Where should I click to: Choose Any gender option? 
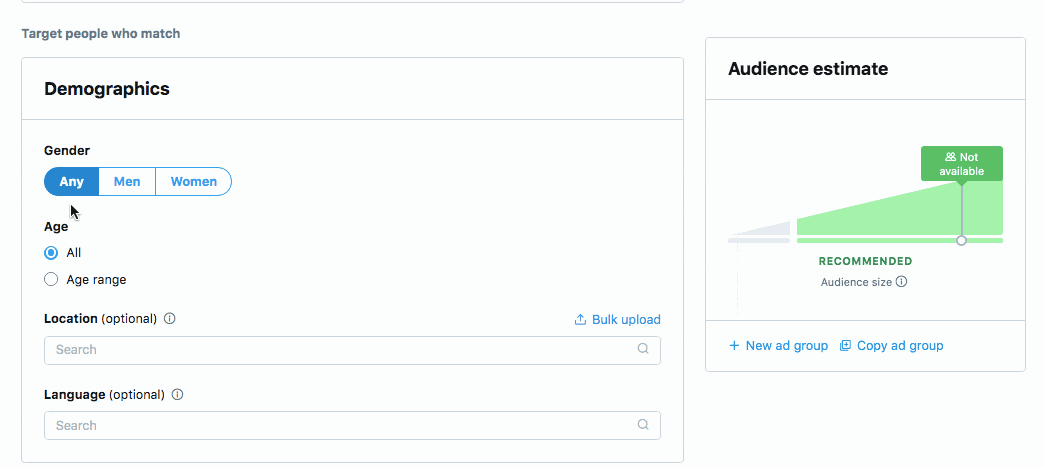coord(71,181)
